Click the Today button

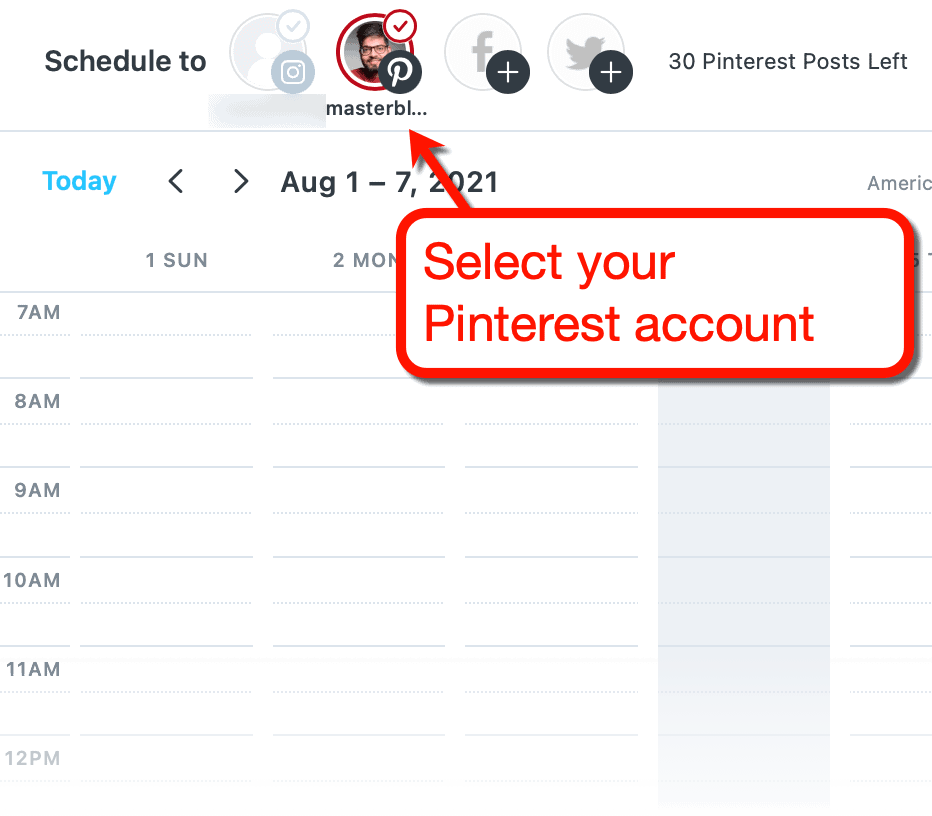(79, 181)
